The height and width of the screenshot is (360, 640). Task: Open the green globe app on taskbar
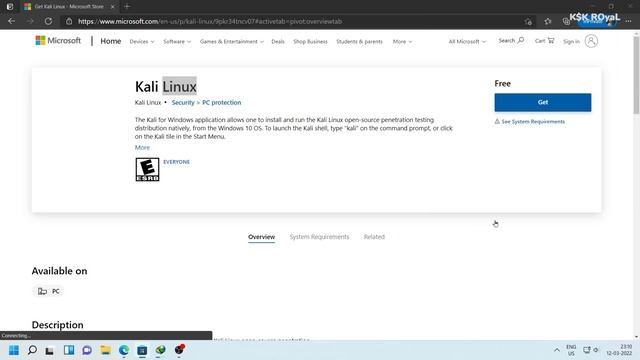tap(160, 350)
